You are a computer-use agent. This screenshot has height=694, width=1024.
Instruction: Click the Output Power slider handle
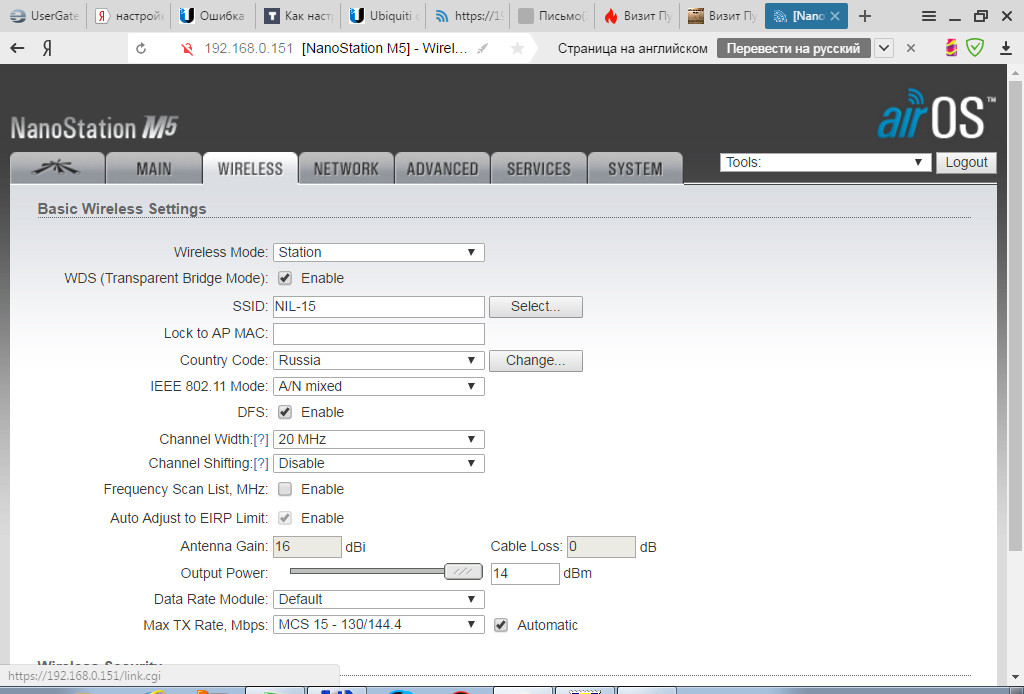coord(463,572)
